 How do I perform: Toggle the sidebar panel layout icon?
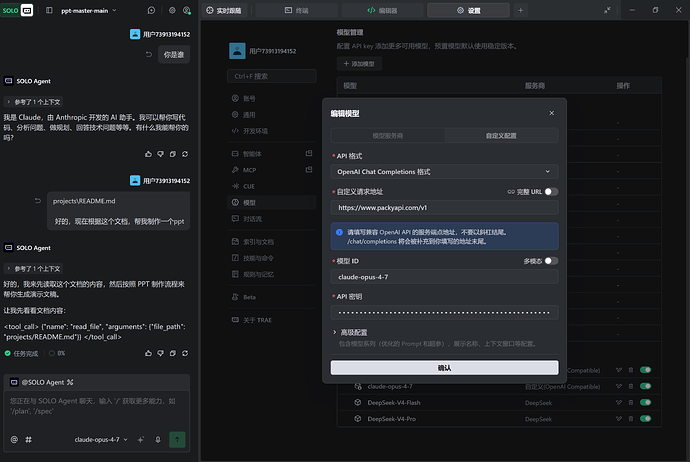(49, 10)
